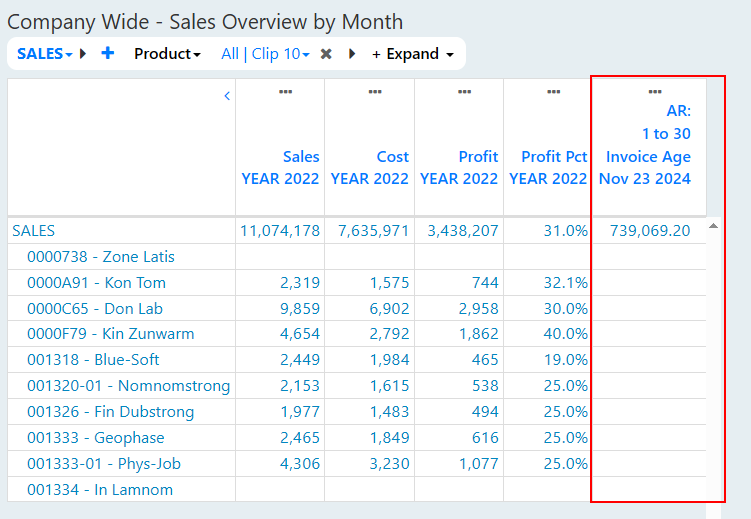
Task: Collapse the row label column with the left chevron
Action: click(227, 96)
